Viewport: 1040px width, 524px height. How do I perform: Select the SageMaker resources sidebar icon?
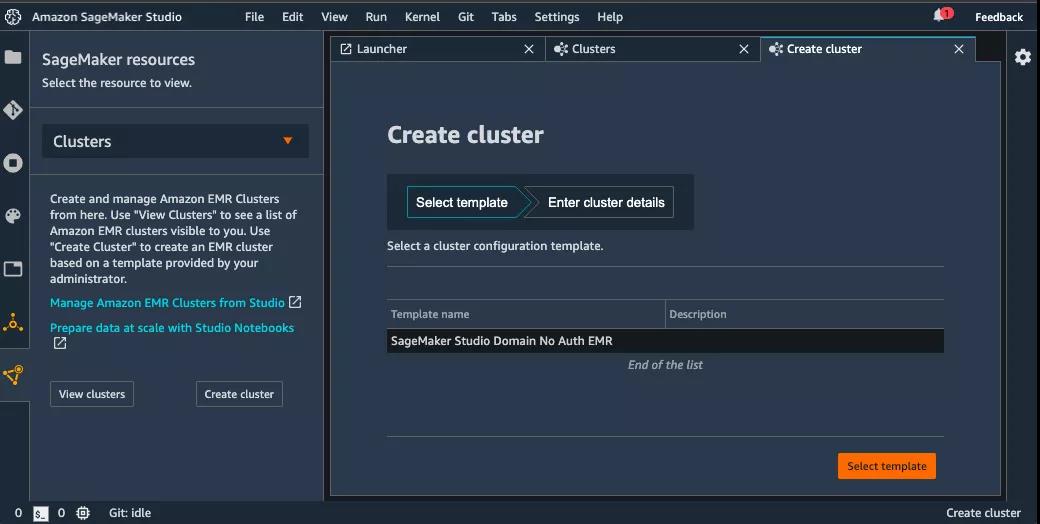(13, 375)
